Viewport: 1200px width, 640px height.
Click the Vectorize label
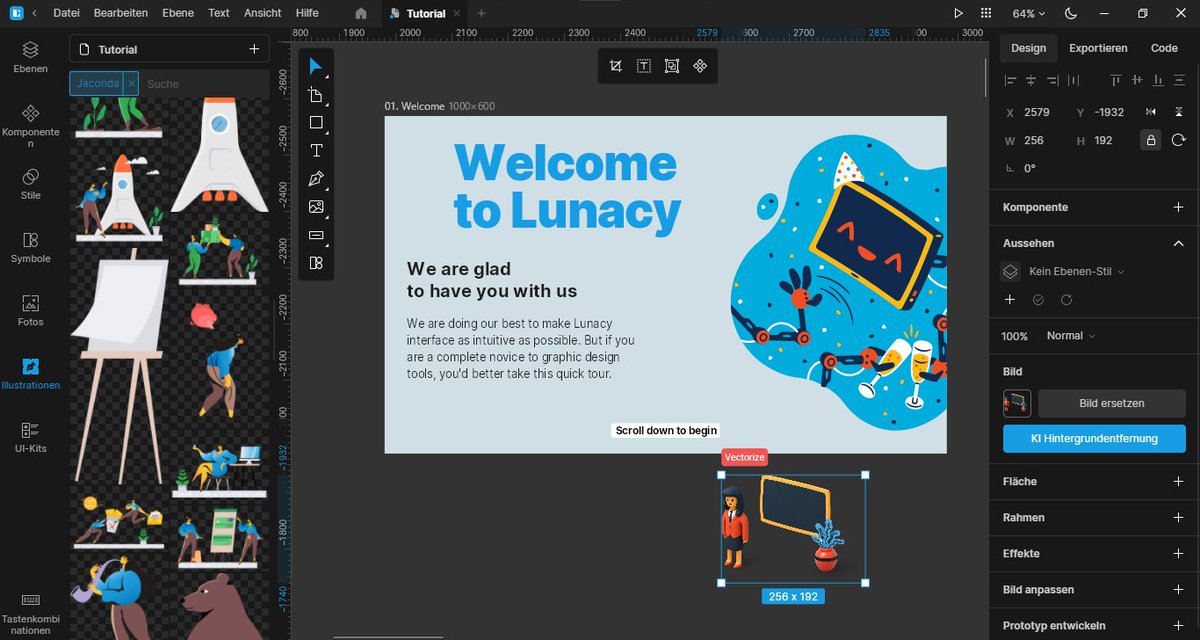point(744,457)
